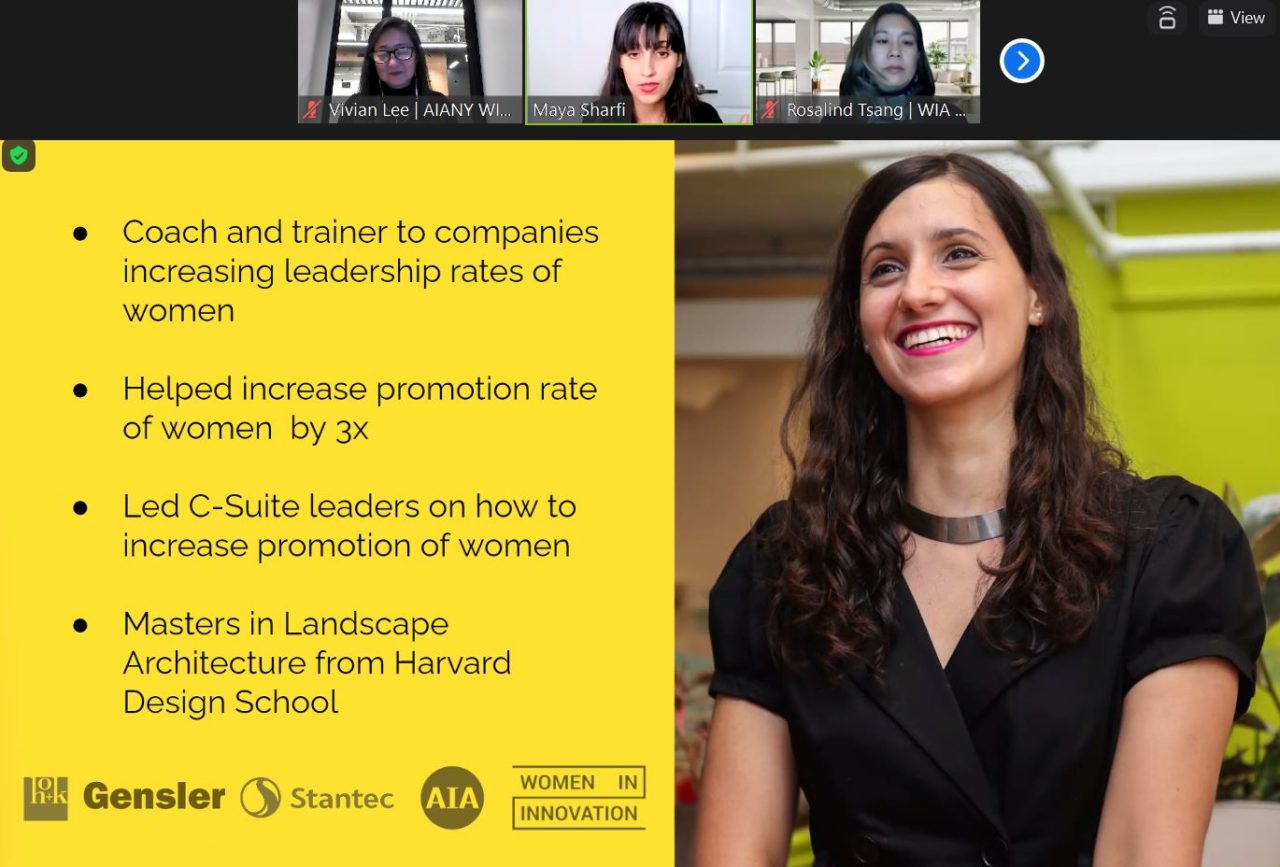Click the muted microphone icon on Vivian Lee

[x=313, y=110]
